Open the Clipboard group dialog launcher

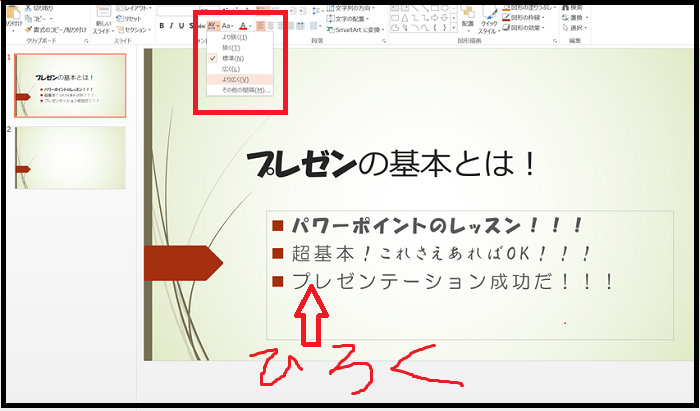(x=86, y=41)
